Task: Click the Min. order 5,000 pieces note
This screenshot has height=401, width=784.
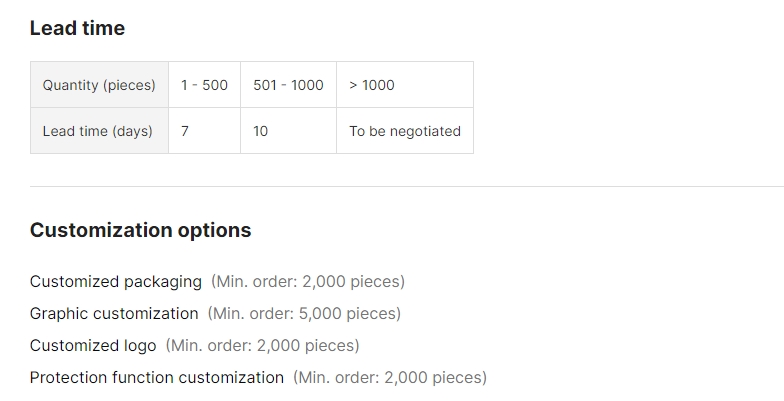Action: click(304, 314)
